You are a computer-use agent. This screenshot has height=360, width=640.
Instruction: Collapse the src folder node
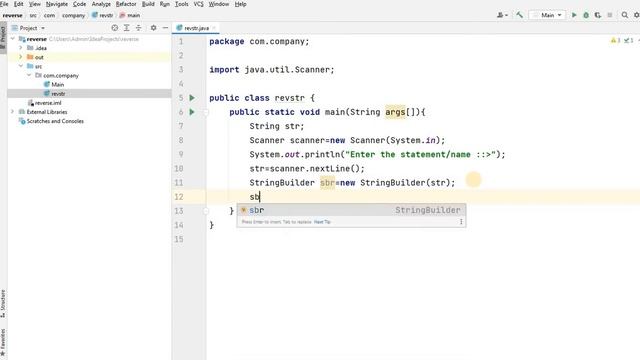point(20,66)
